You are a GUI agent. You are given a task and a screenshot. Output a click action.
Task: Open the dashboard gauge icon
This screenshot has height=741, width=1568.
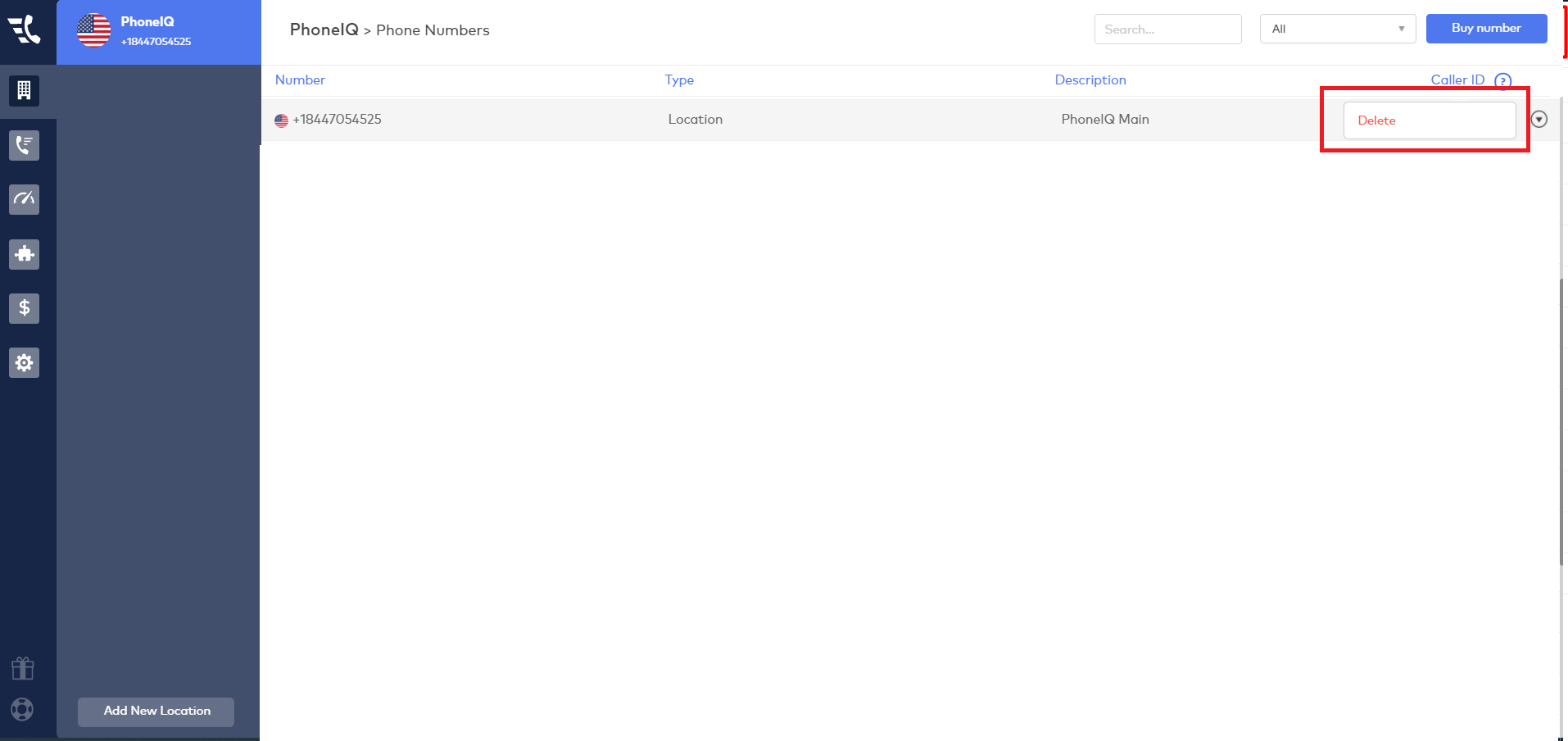point(24,199)
